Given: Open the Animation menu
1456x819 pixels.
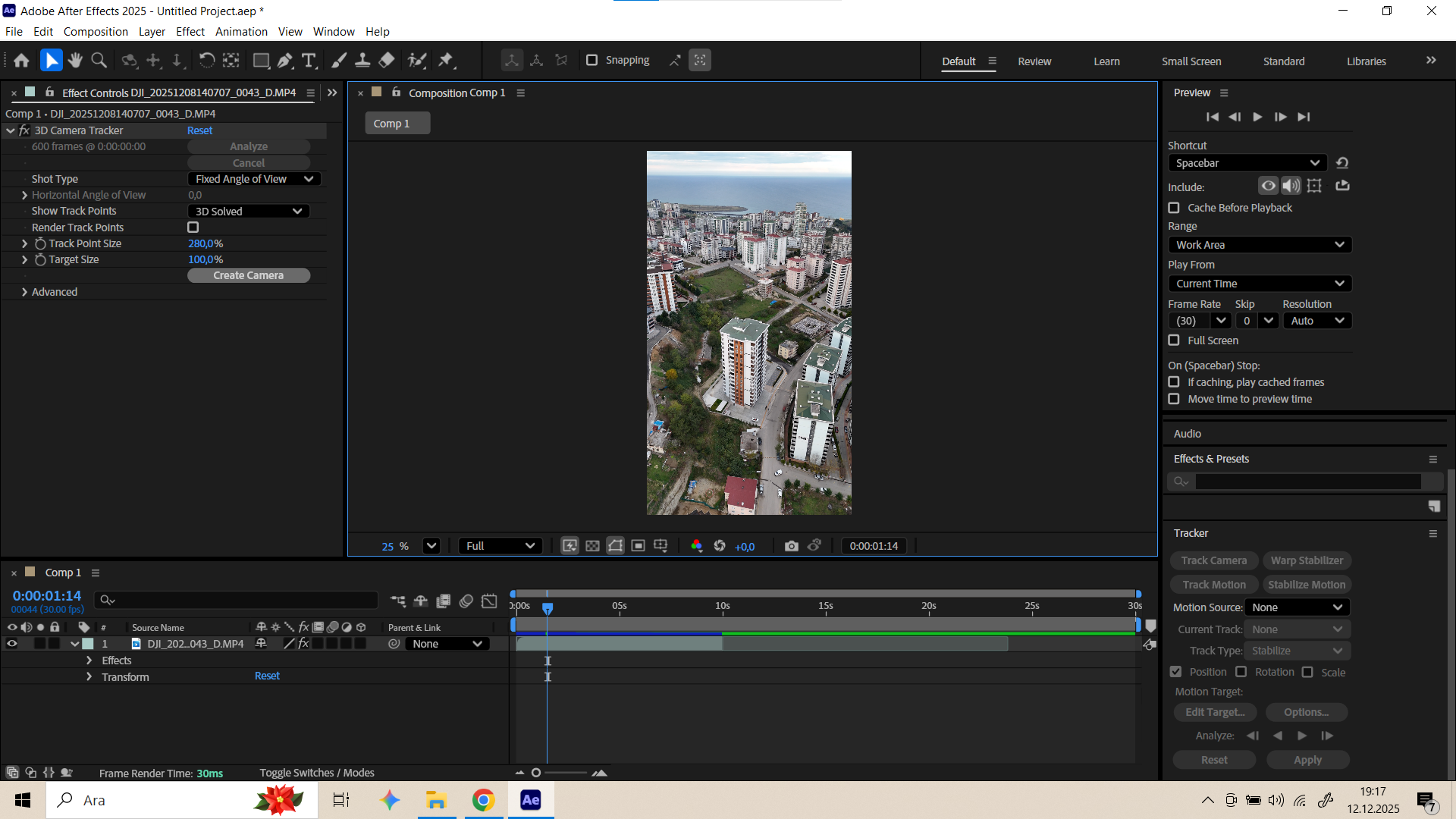Looking at the screenshot, I should tap(241, 32).
